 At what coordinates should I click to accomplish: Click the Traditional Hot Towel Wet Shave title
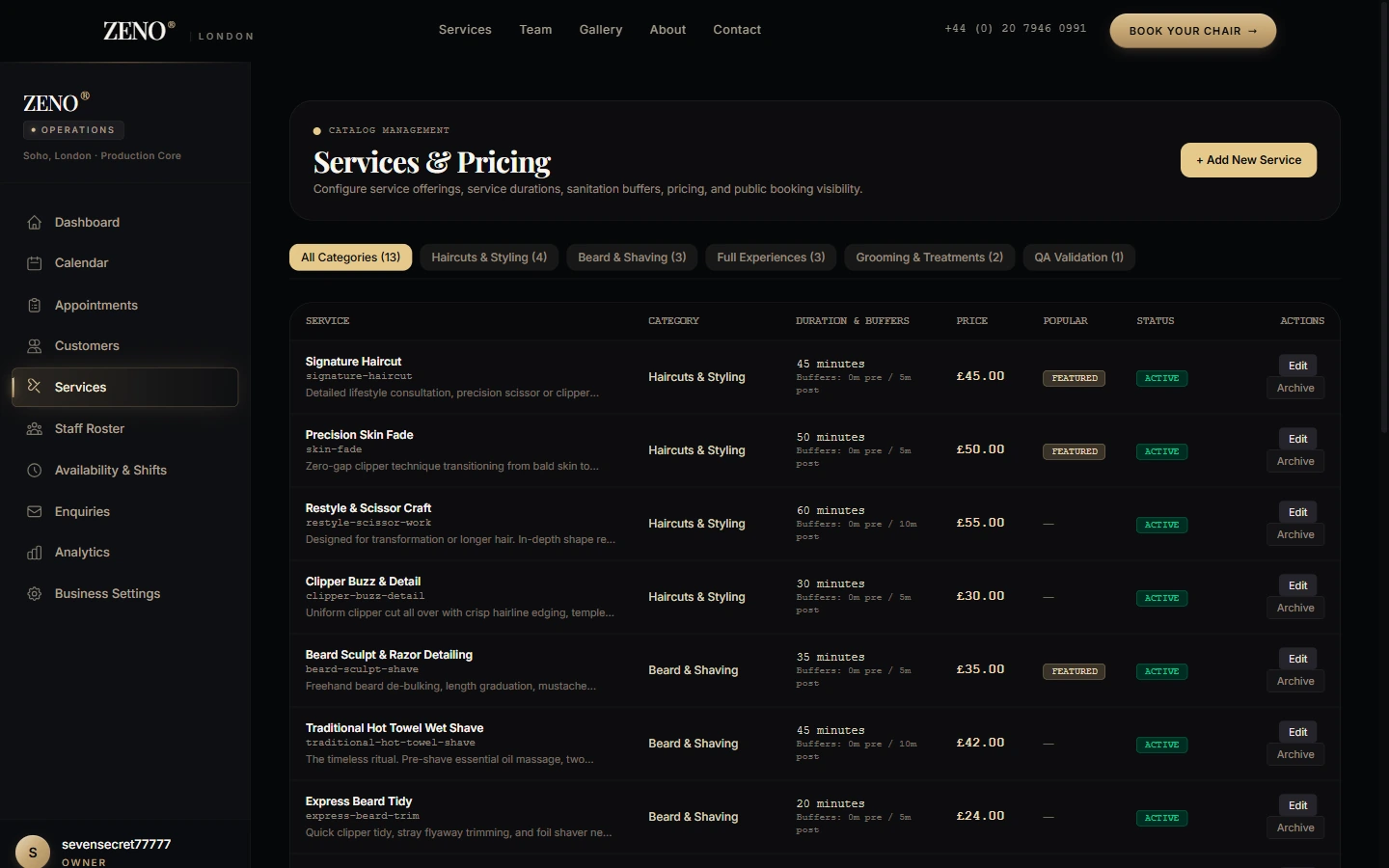(395, 728)
